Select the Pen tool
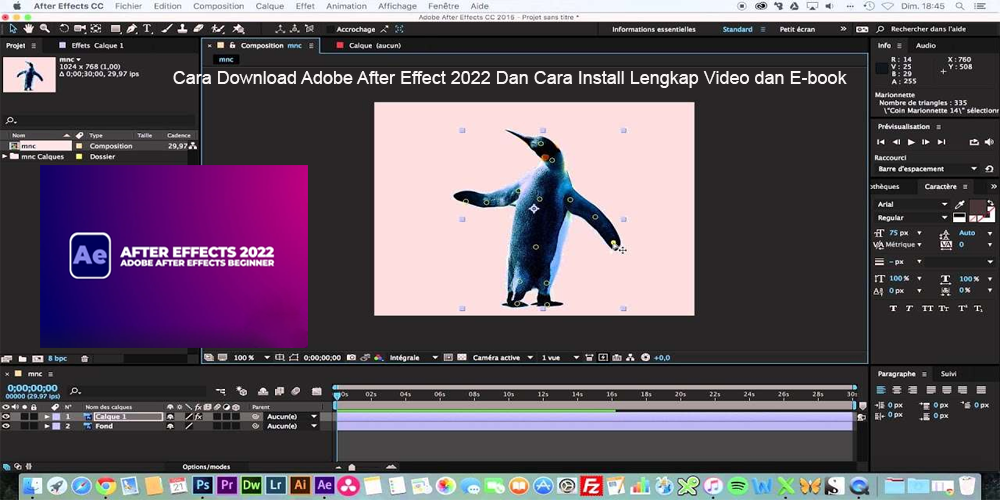1000x500 pixels. click(131, 29)
